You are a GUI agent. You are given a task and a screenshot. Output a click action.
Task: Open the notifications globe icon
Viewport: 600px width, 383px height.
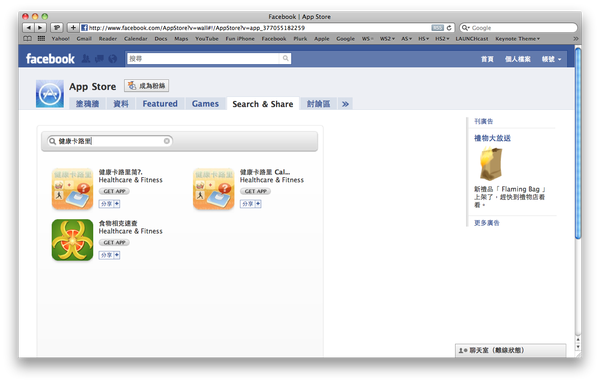point(112,59)
